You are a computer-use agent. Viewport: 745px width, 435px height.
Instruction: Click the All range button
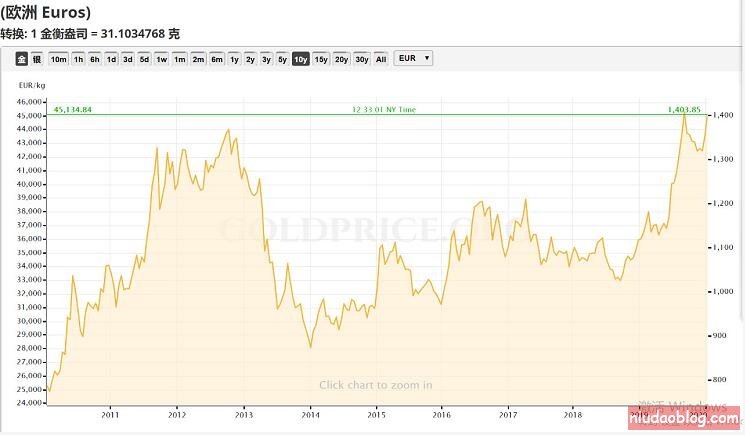[381, 59]
